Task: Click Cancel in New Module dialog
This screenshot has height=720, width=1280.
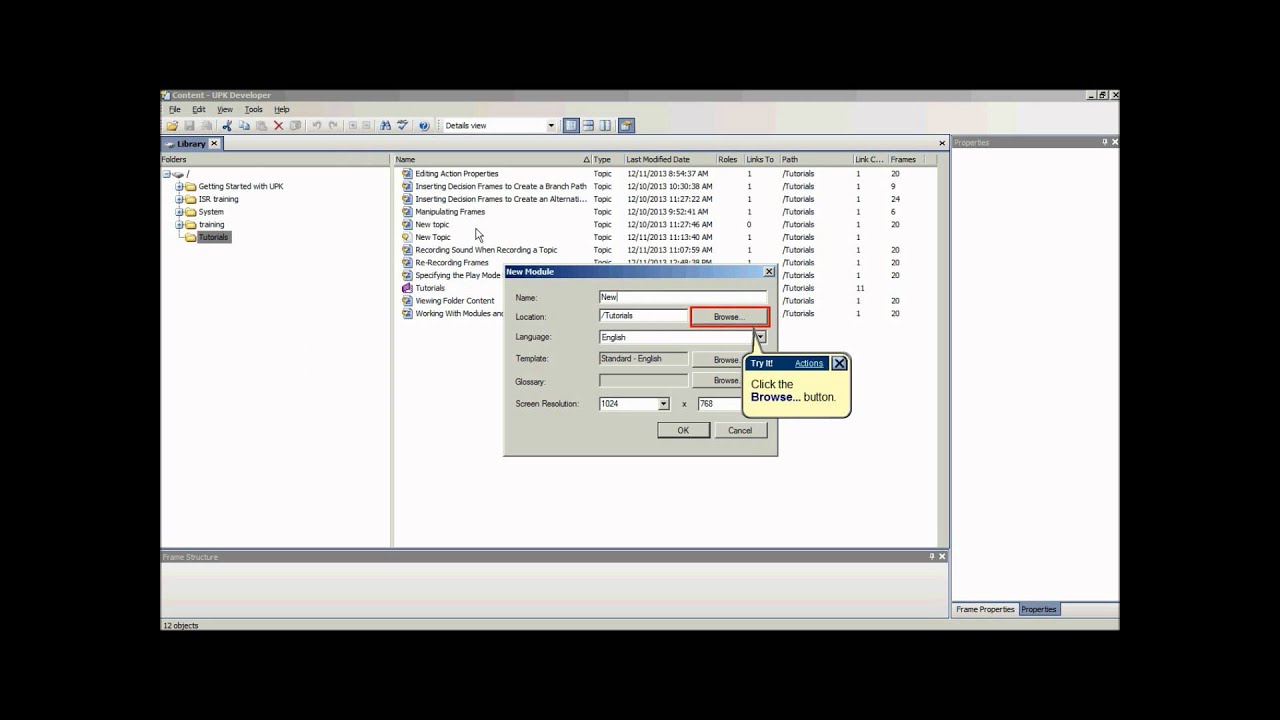Action: 740,431
